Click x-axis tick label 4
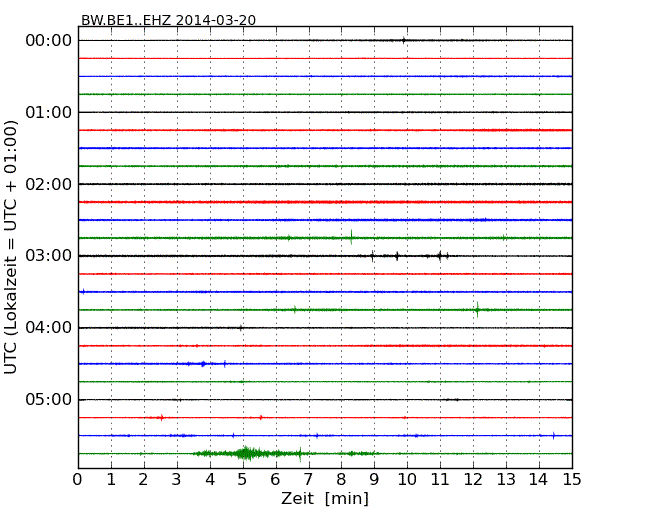 click(x=210, y=480)
